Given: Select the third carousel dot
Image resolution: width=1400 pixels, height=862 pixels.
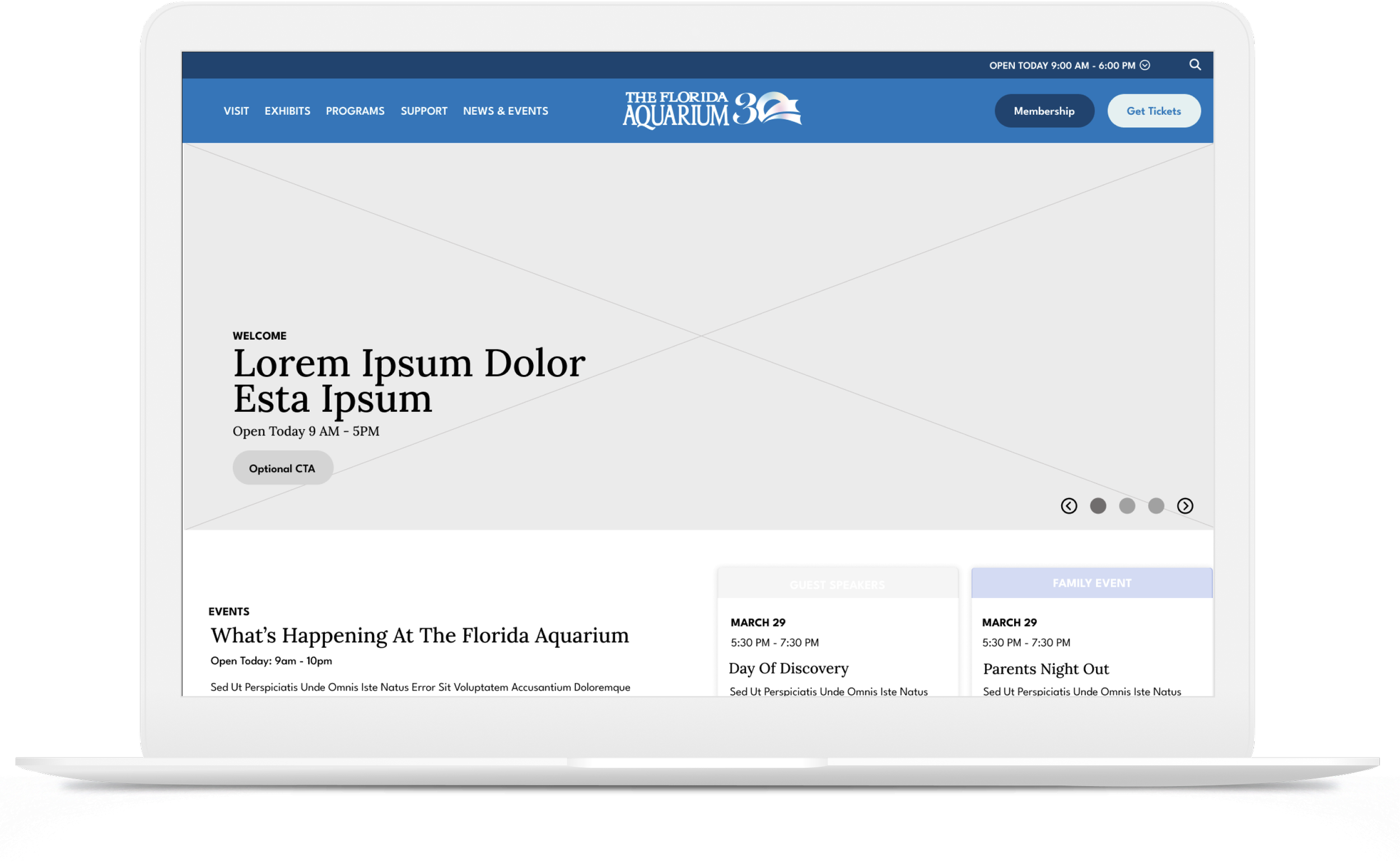Looking at the screenshot, I should click(1156, 505).
